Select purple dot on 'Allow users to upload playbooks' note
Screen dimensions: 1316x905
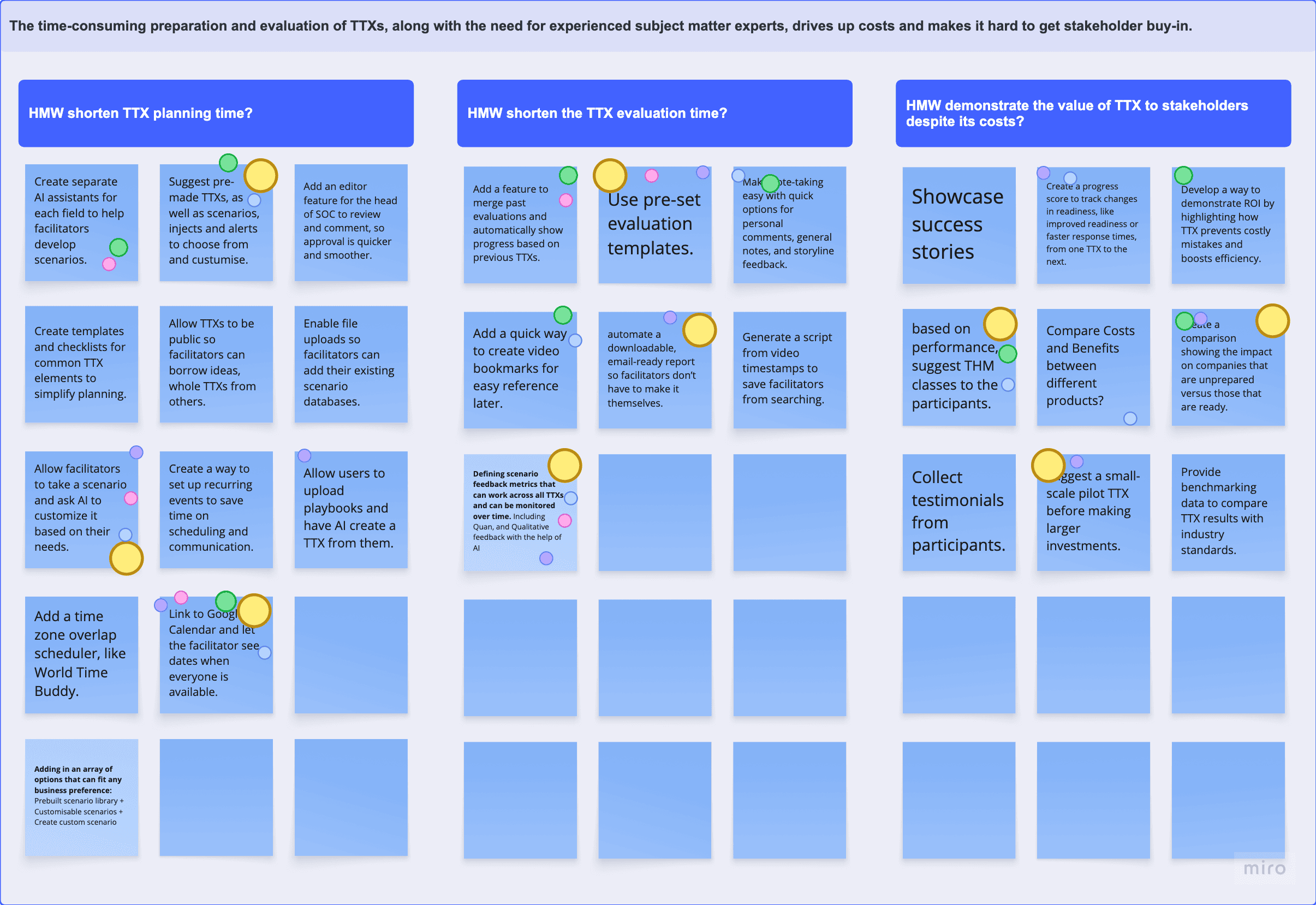305,455
